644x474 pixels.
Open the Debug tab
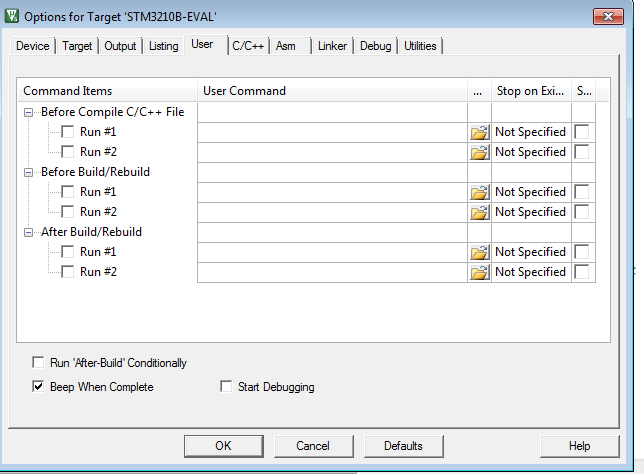(x=375, y=46)
